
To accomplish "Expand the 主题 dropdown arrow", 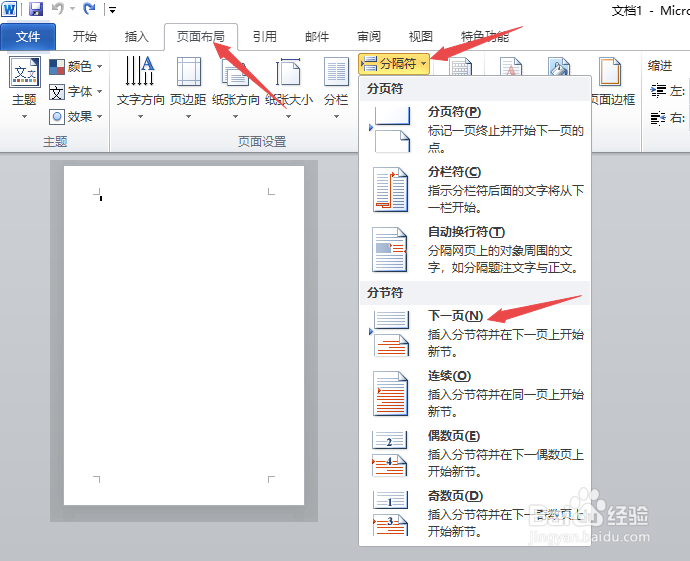I will [24, 117].
